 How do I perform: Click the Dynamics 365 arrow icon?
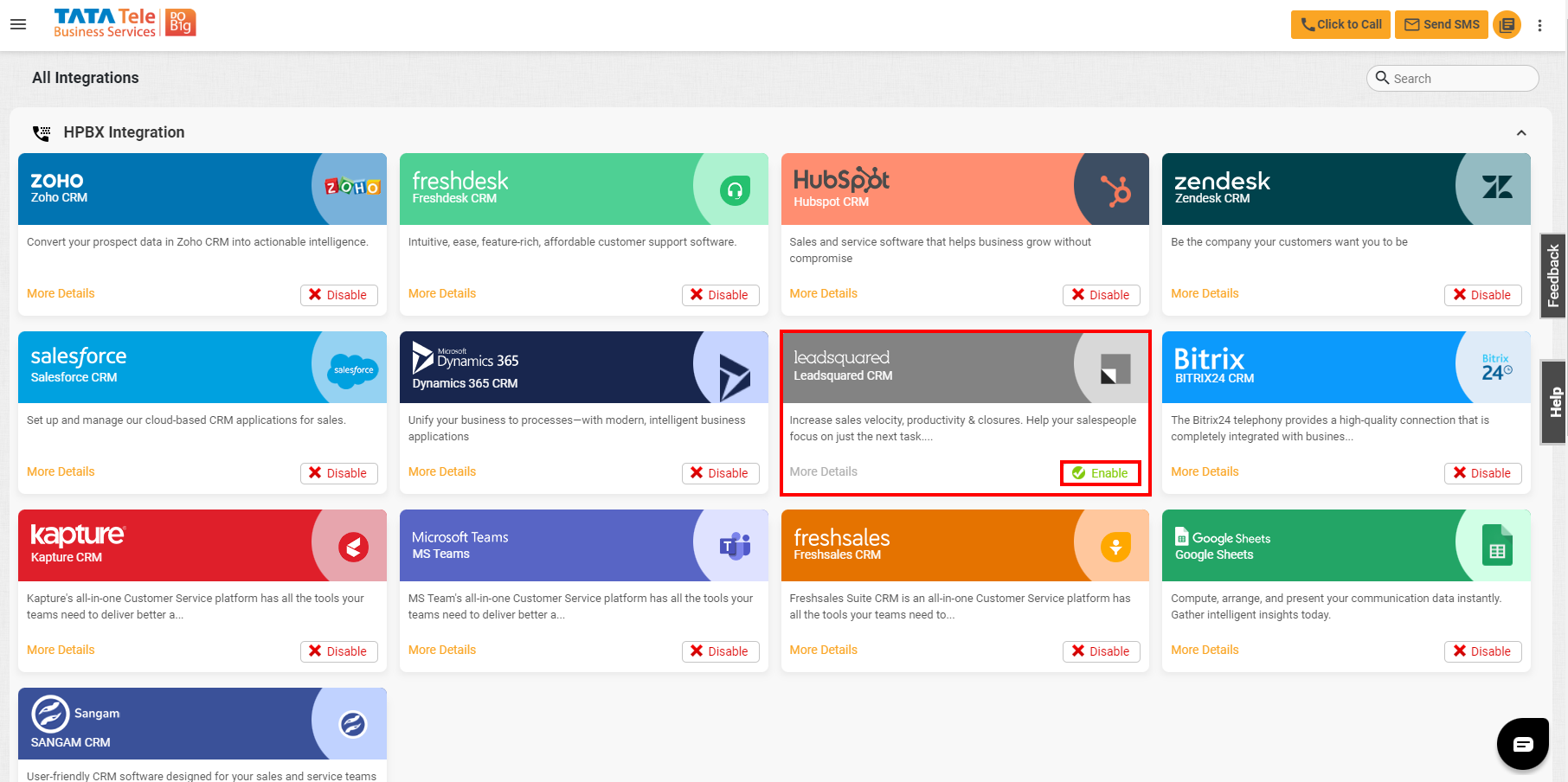pos(734,377)
